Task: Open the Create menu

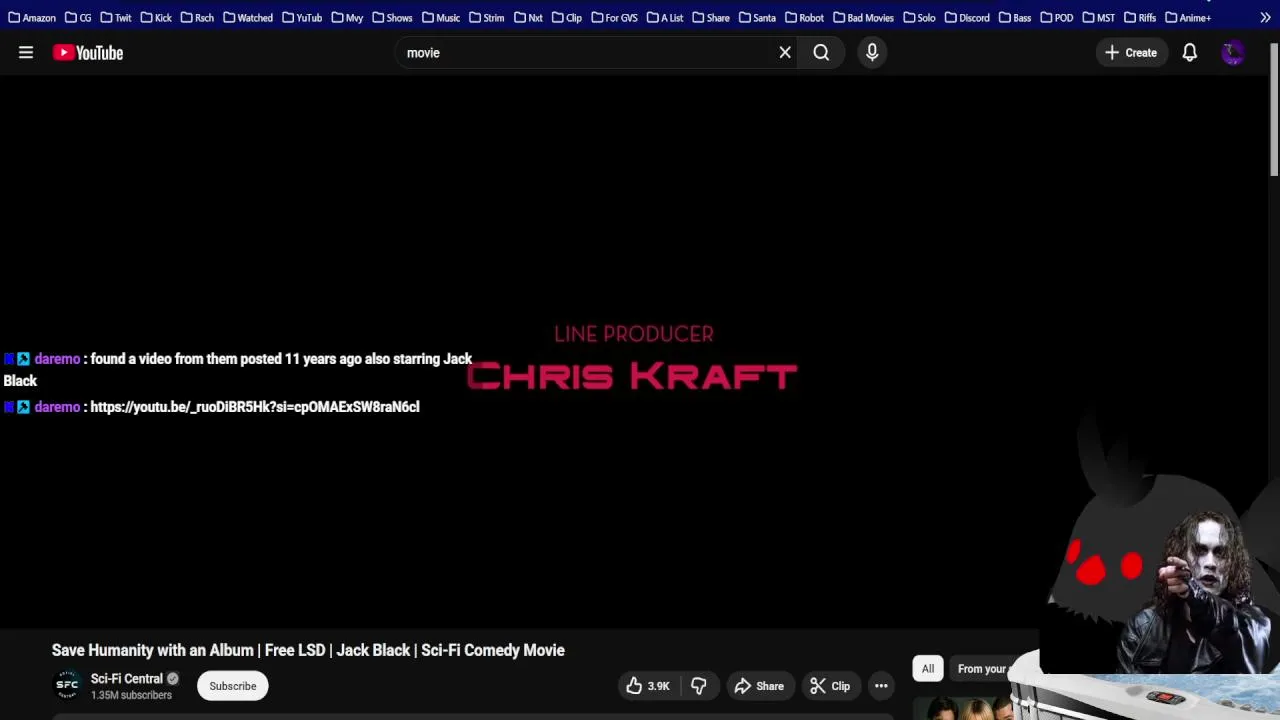Action: tap(1131, 53)
